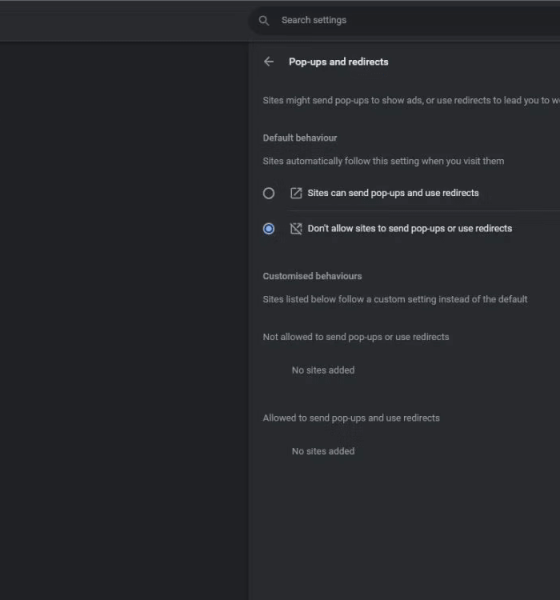Viewport: 560px width, 600px height.
Task: Click the Default behaviour heading
Action: [x=300, y=138]
